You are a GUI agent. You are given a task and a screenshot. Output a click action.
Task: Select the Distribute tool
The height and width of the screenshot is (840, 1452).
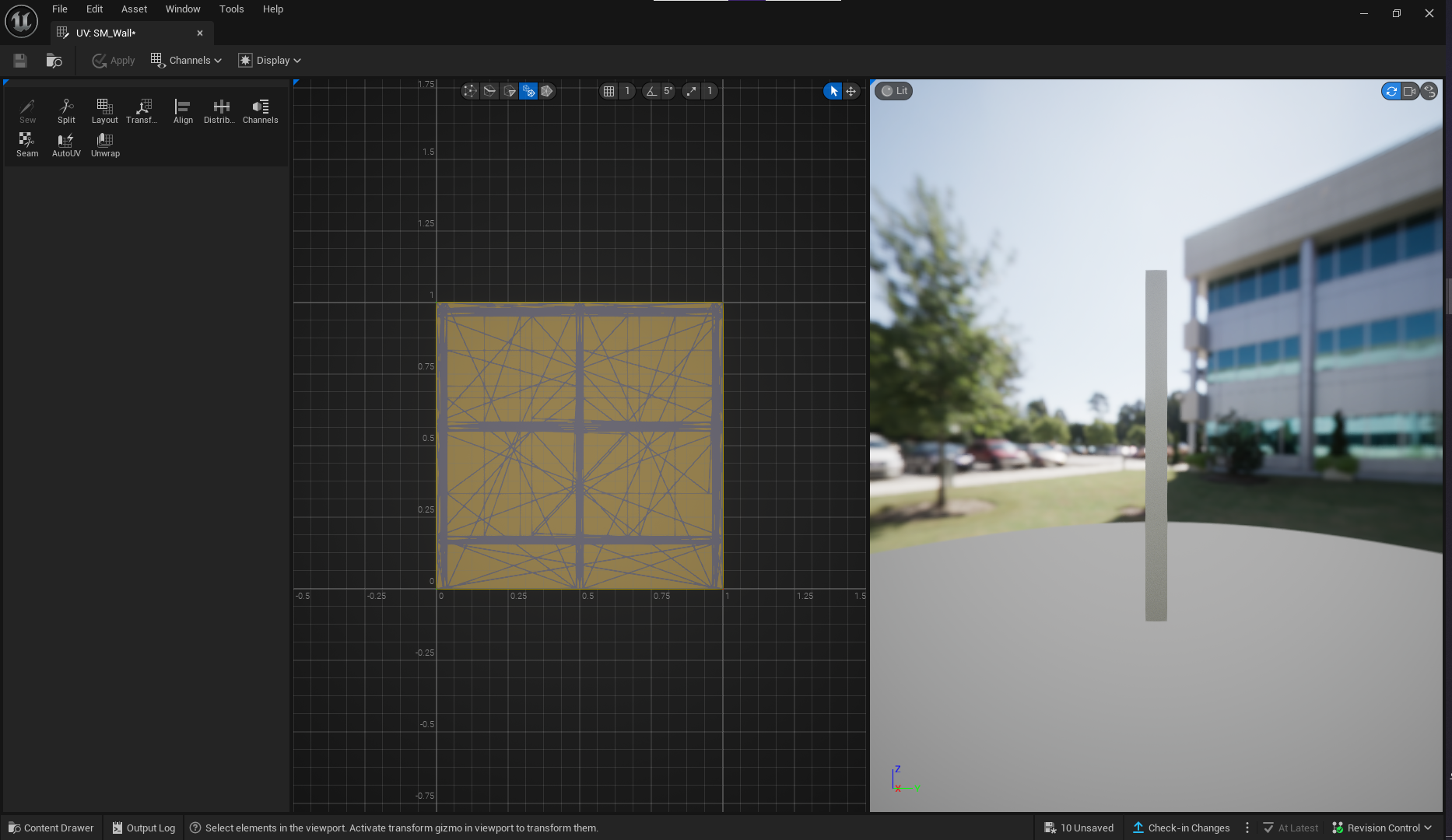(x=221, y=111)
